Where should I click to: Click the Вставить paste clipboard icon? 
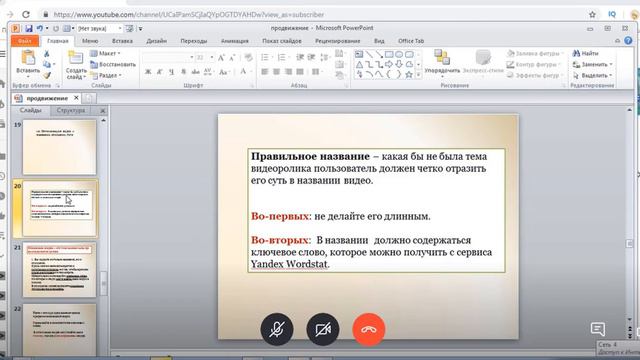tap(28, 58)
